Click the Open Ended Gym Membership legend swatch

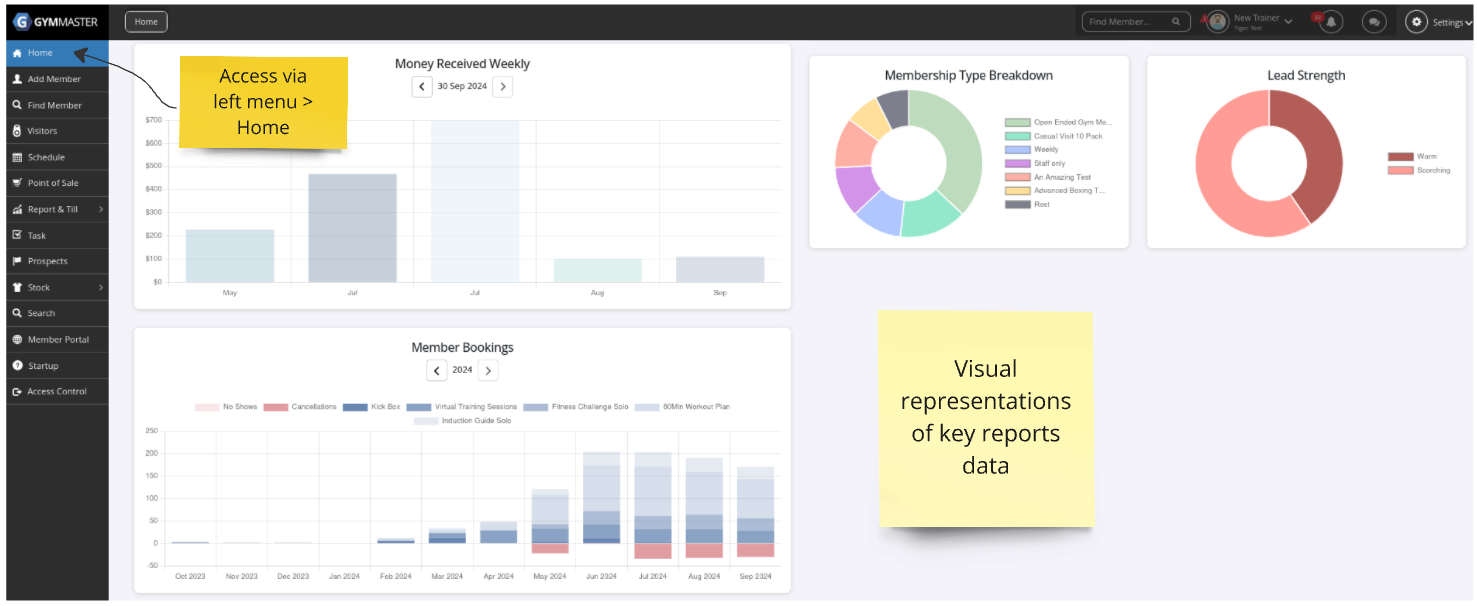coord(1017,122)
